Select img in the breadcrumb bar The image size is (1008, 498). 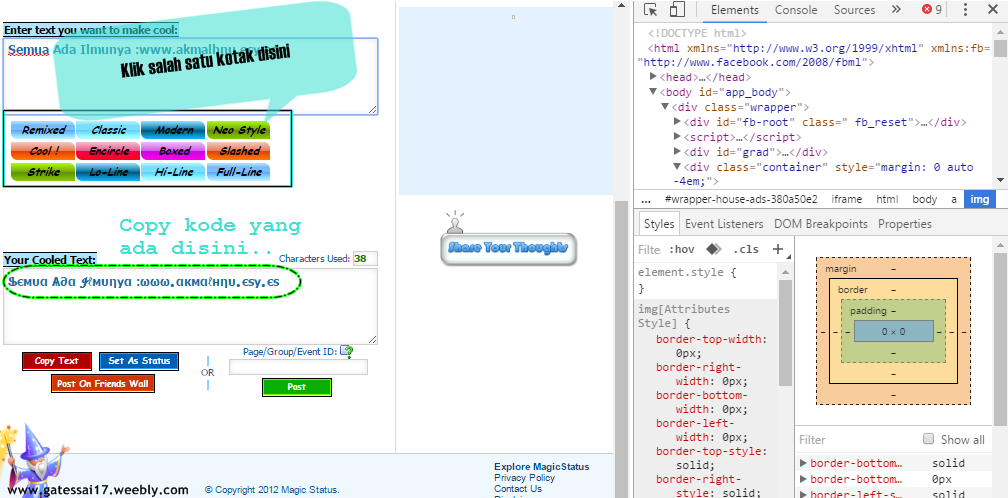(980, 199)
